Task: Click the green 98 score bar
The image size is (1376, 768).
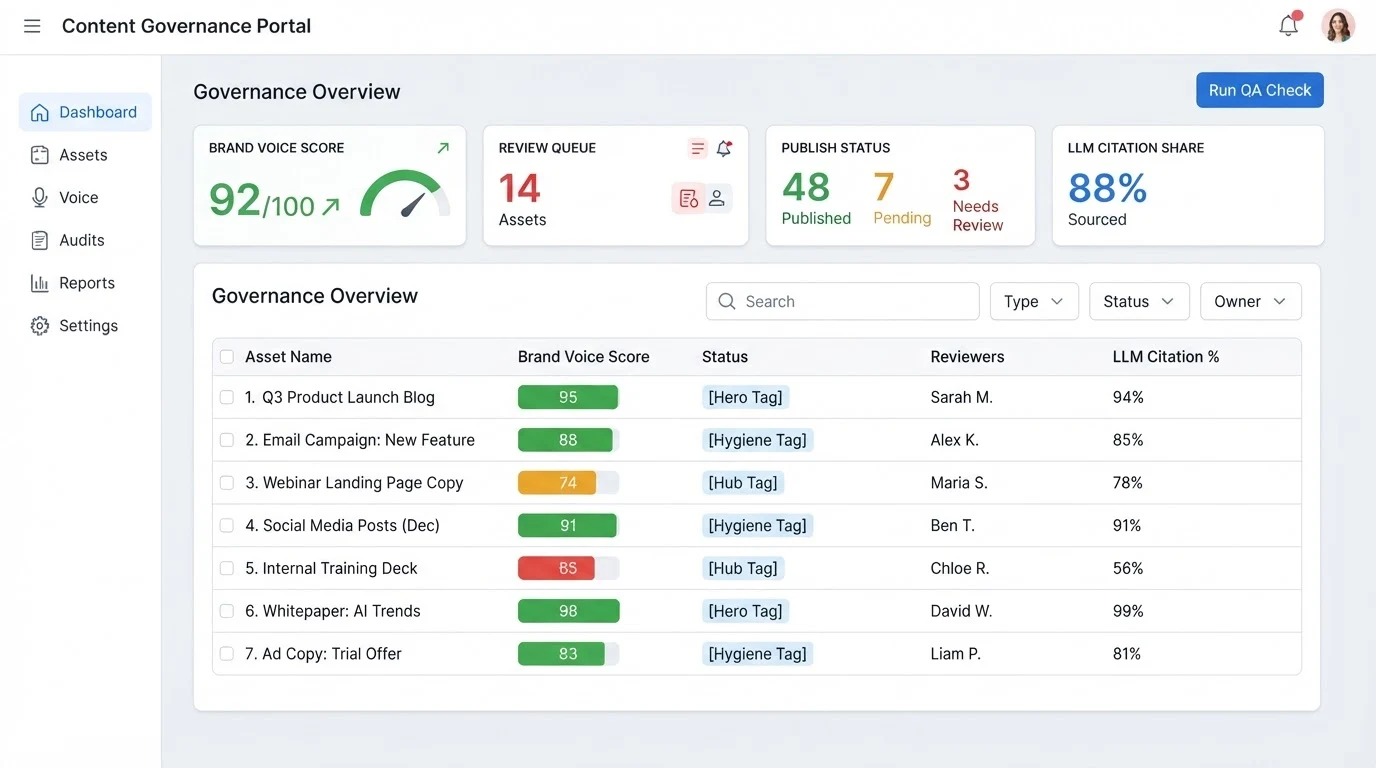Action: [568, 611]
